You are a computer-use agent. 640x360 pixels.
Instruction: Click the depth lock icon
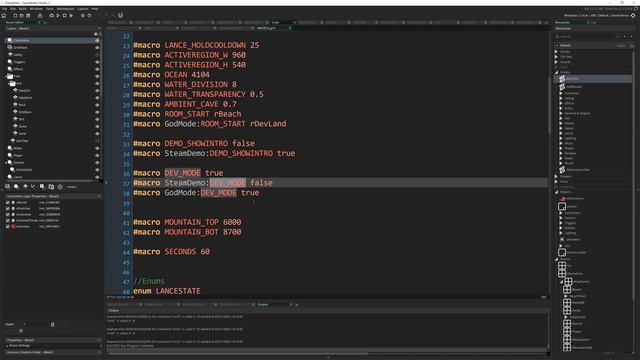point(52,324)
